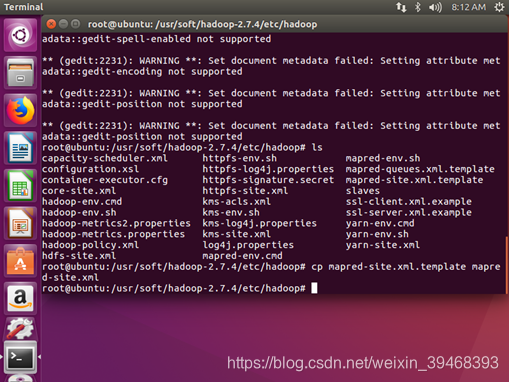
Task: Minimize the terminal window
Action: [63, 24]
